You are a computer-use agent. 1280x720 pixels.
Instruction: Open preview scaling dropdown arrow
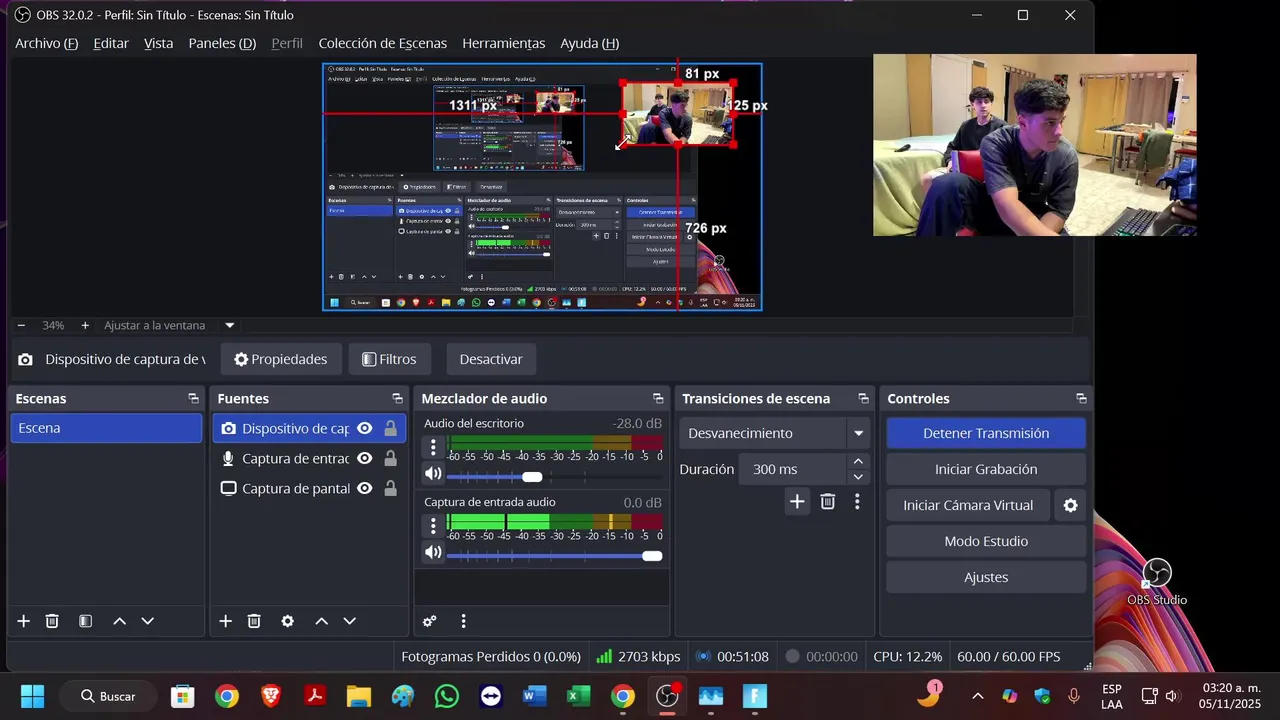pos(229,325)
